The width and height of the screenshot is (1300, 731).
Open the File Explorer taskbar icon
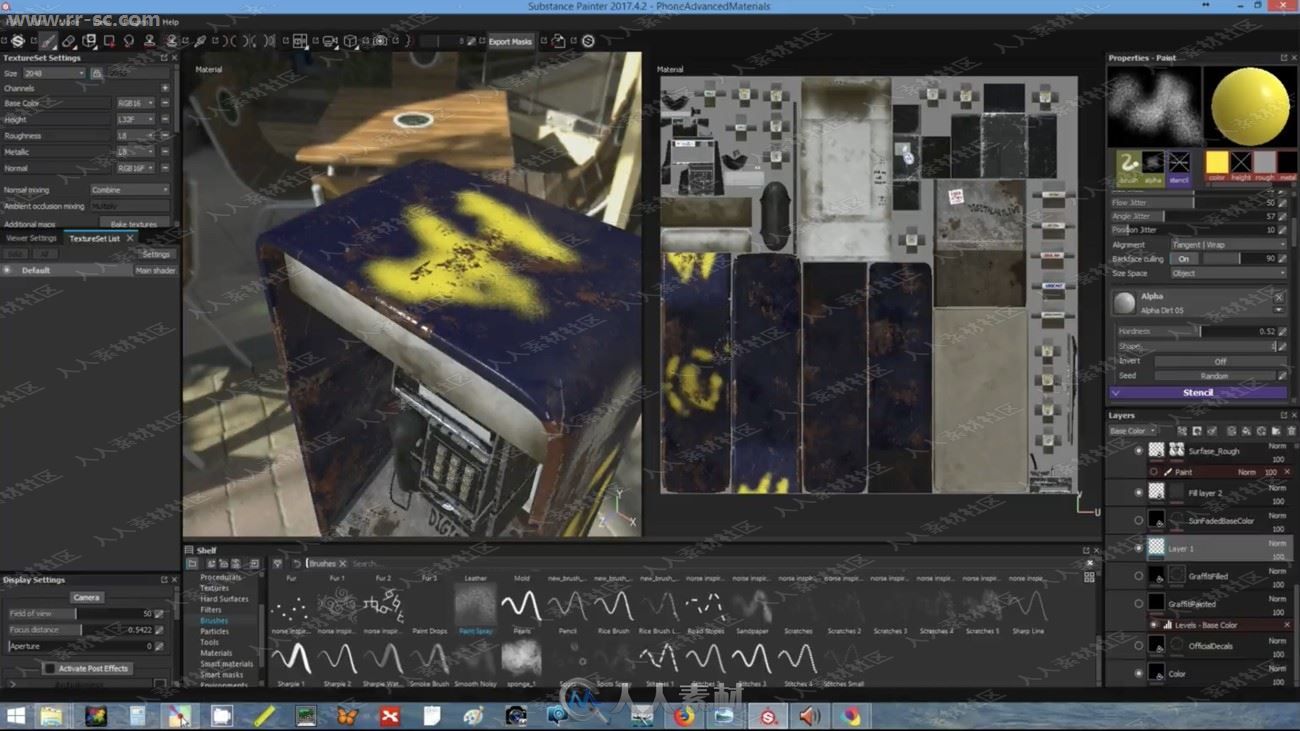(x=51, y=716)
